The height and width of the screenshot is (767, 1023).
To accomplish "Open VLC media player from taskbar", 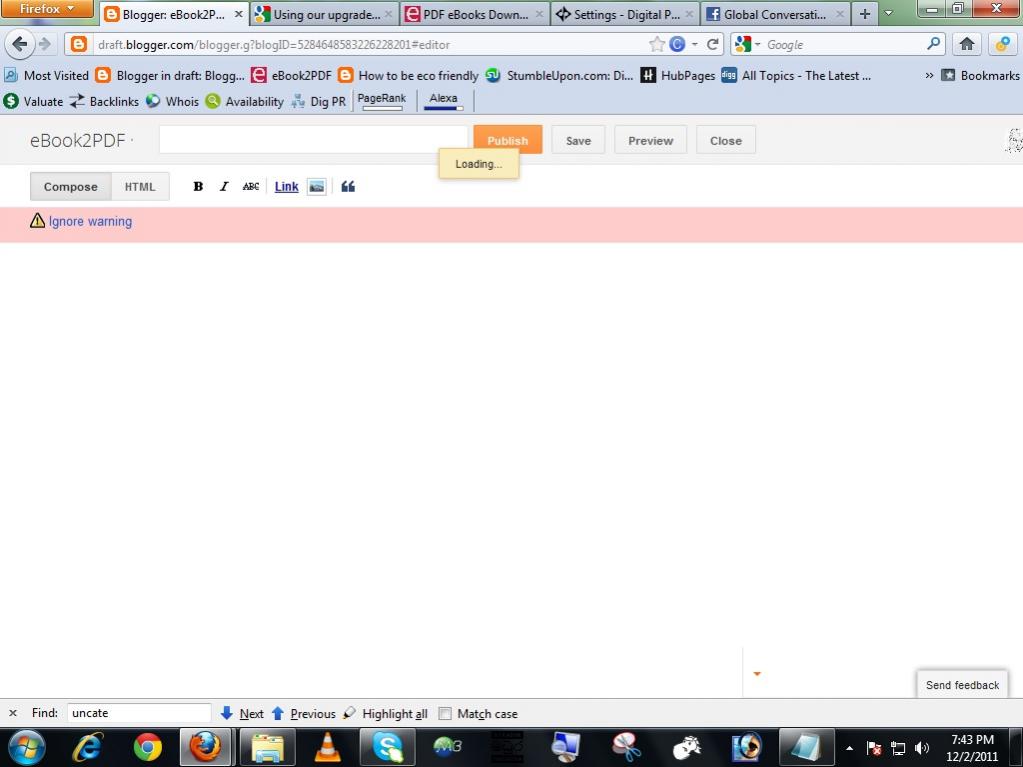I will pos(328,747).
